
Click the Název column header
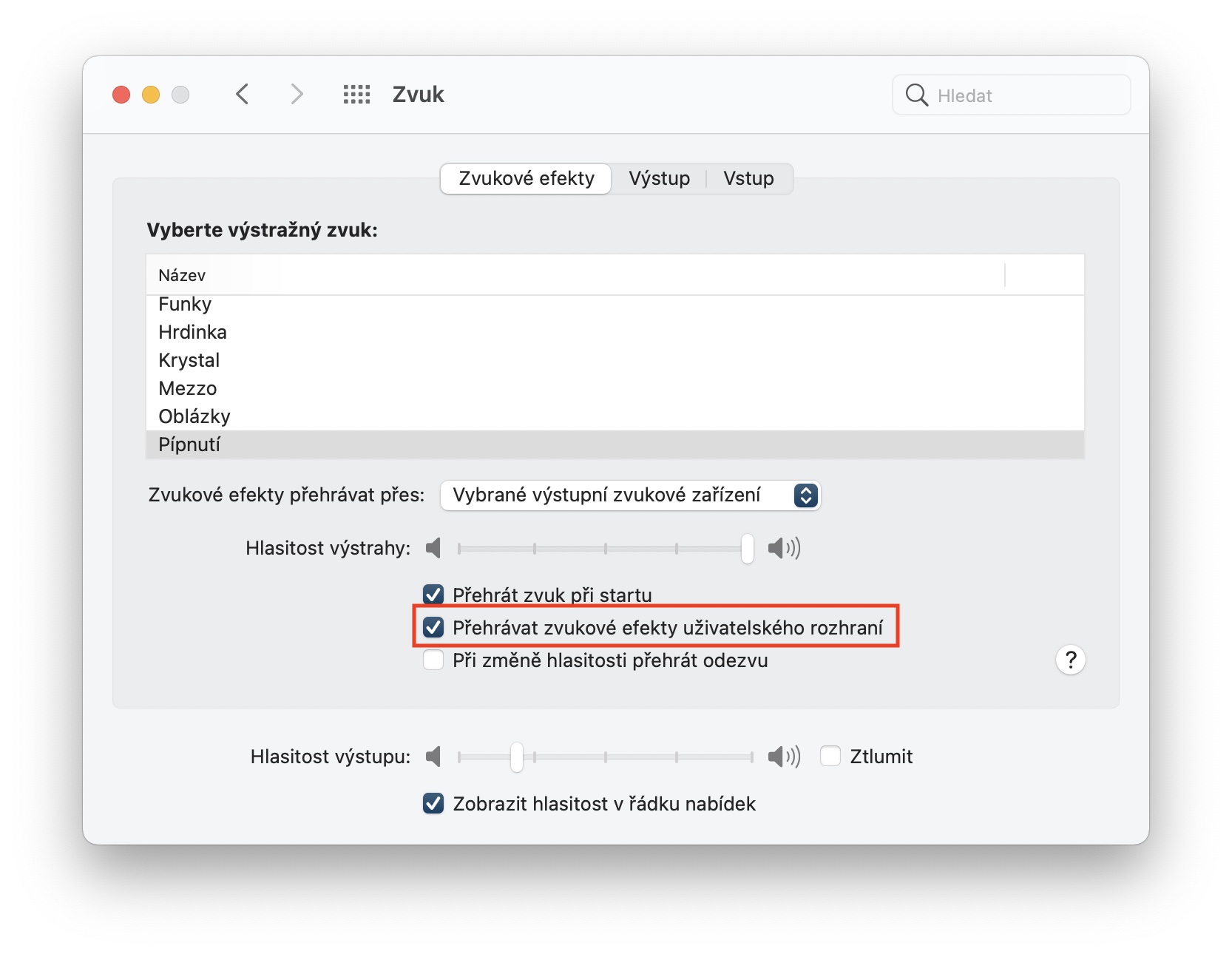pyautogui.click(x=182, y=275)
